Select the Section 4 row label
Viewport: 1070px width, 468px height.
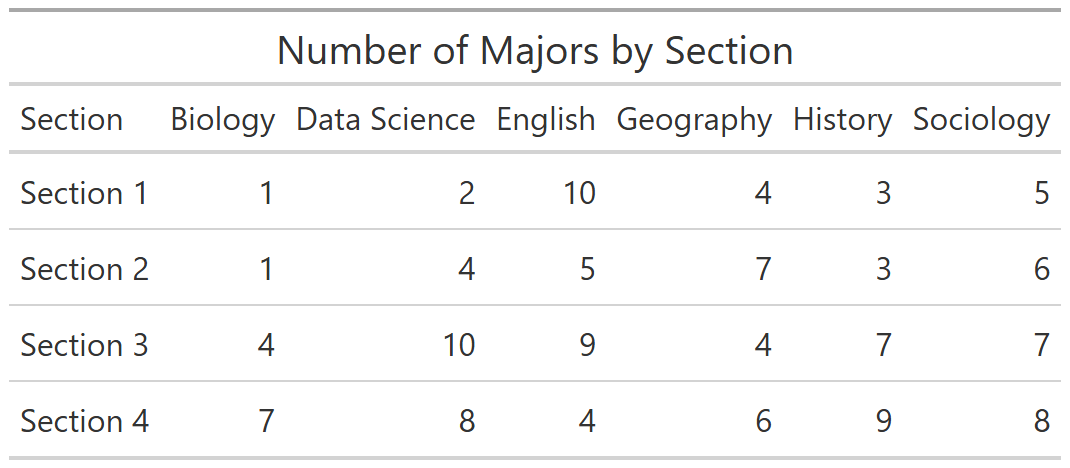pos(84,421)
